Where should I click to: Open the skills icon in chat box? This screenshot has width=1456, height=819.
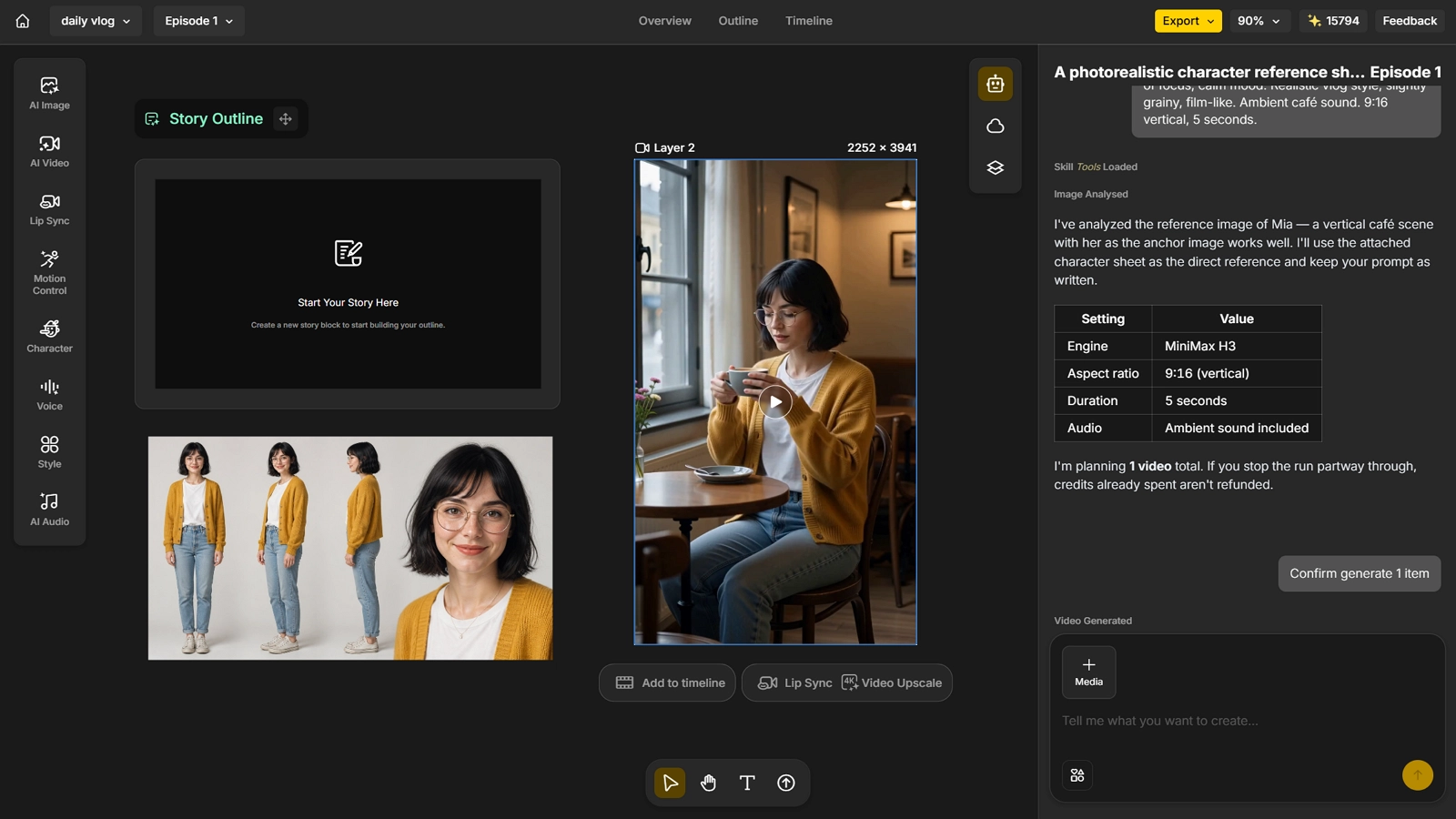click(x=1077, y=775)
